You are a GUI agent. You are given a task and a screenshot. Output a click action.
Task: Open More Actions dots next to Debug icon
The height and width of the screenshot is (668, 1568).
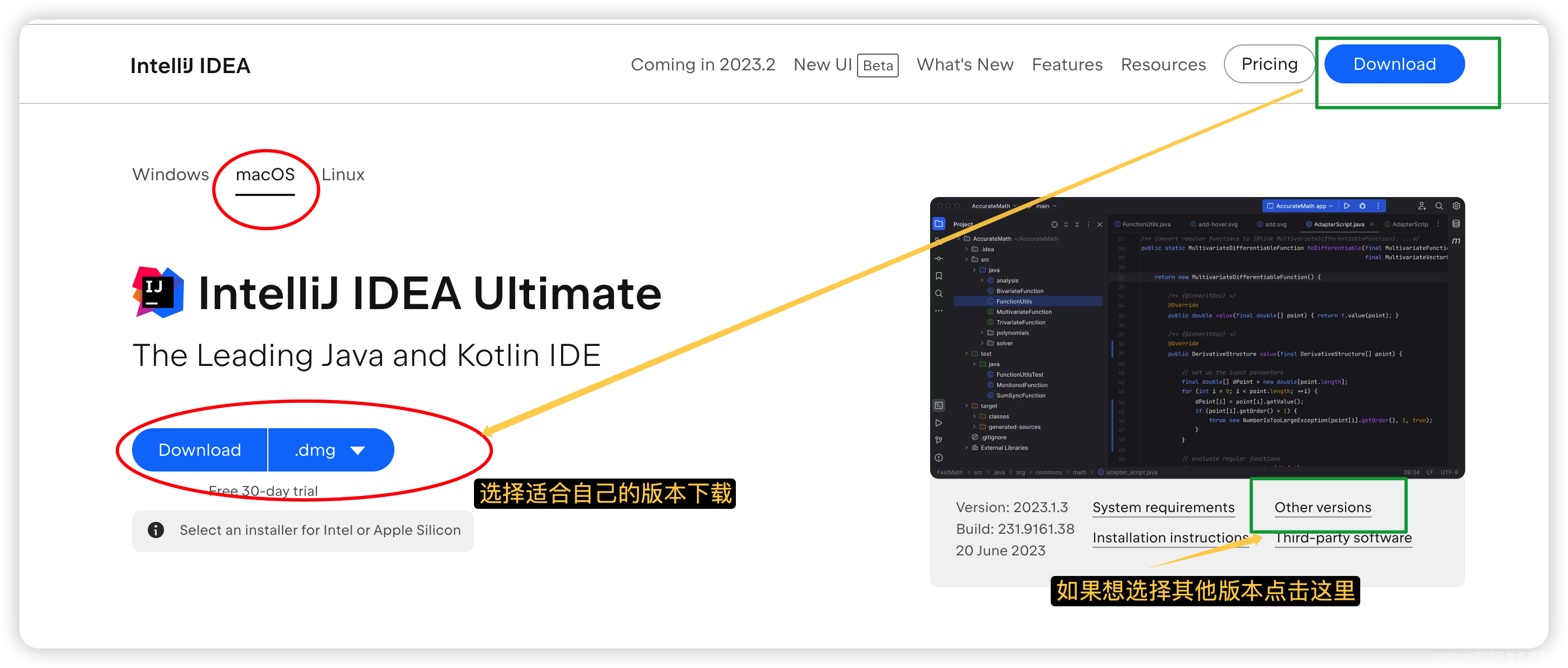(1378, 206)
